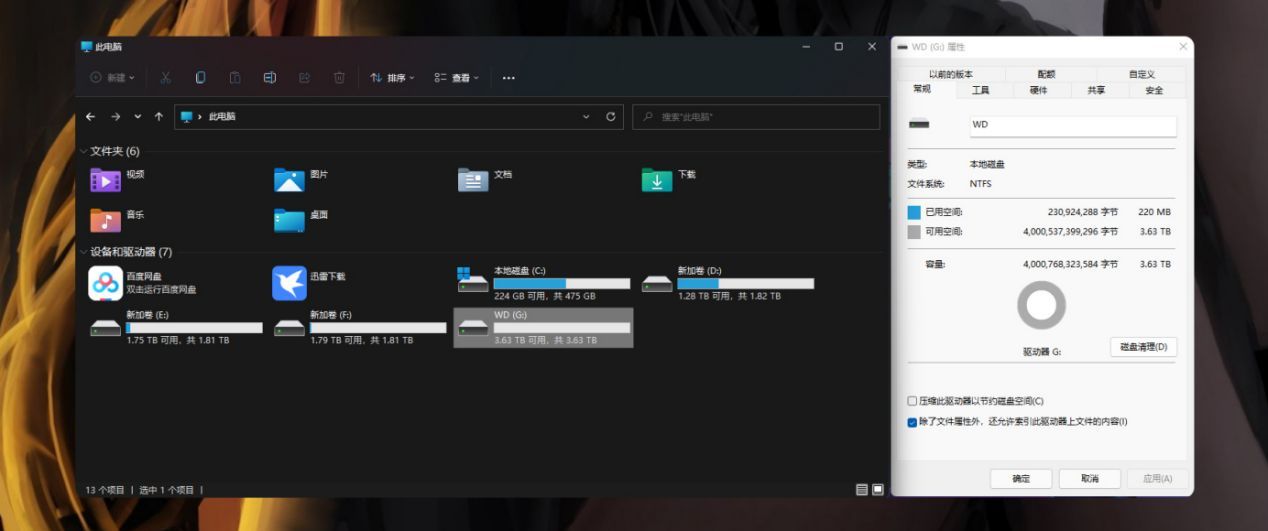The image size is (1268, 531).
Task: Click the D: drive usage bar
Action: coord(746,284)
